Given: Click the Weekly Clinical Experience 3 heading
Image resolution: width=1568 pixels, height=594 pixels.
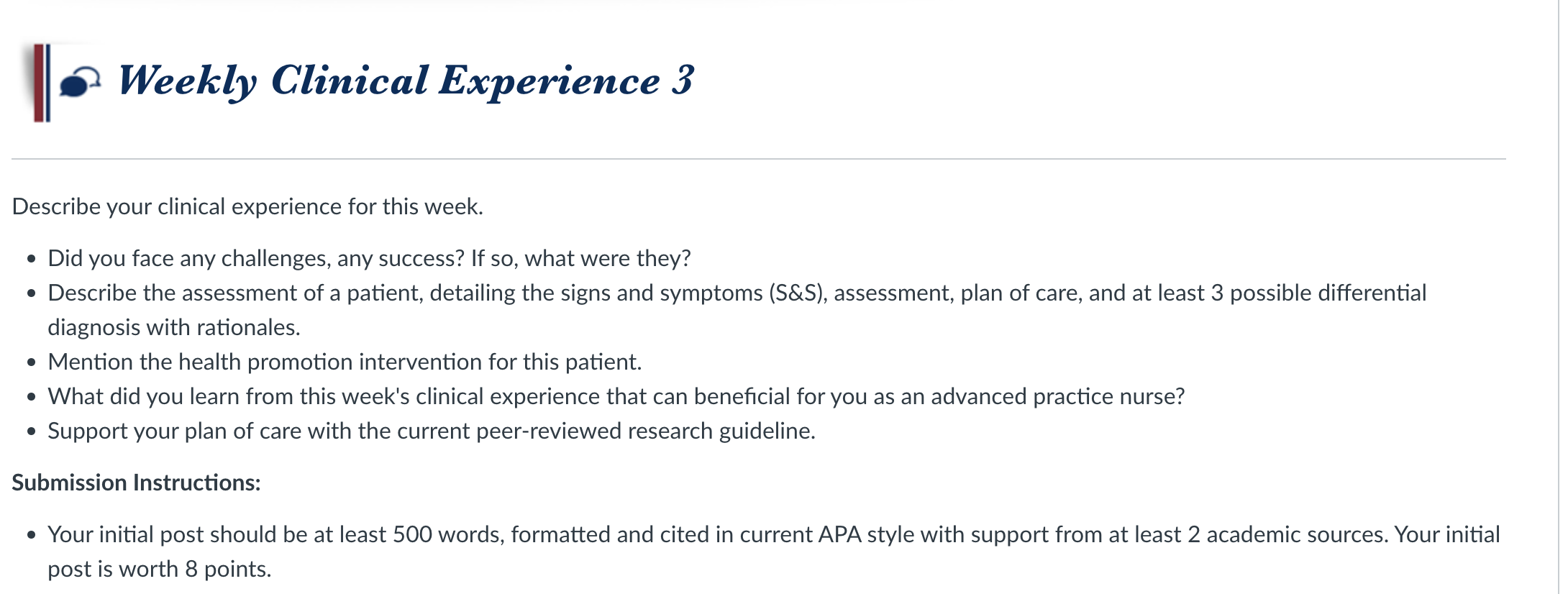Looking at the screenshot, I should coord(406,81).
